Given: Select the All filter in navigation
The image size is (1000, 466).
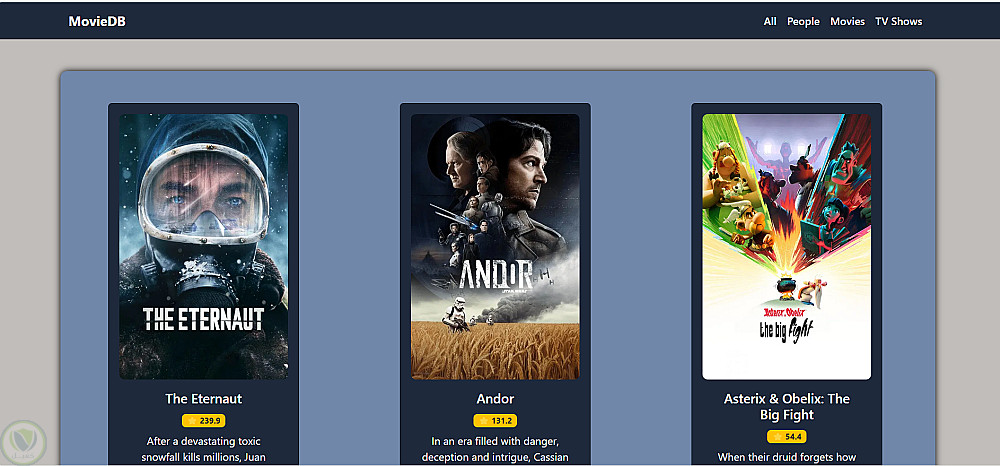Looking at the screenshot, I should tap(770, 22).
